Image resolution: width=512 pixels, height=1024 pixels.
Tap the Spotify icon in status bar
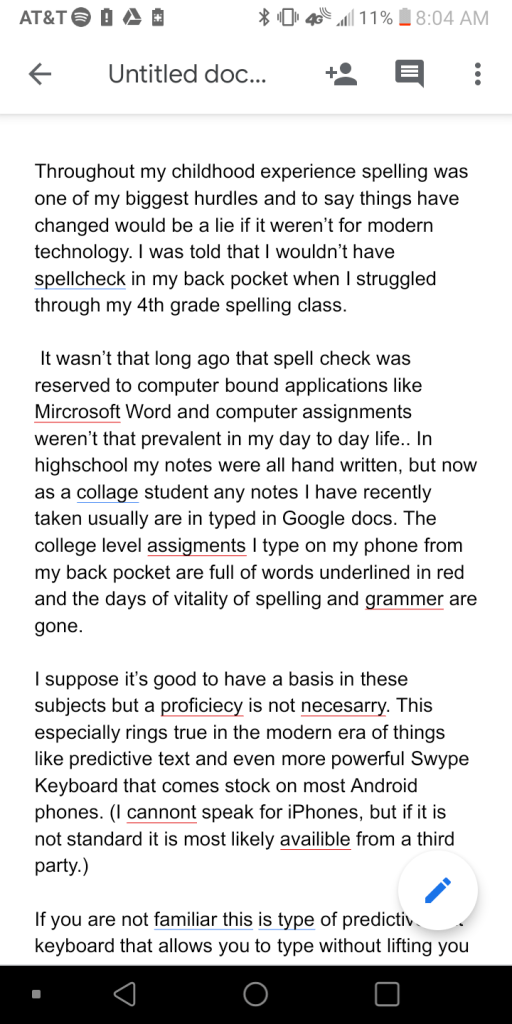(x=80, y=18)
